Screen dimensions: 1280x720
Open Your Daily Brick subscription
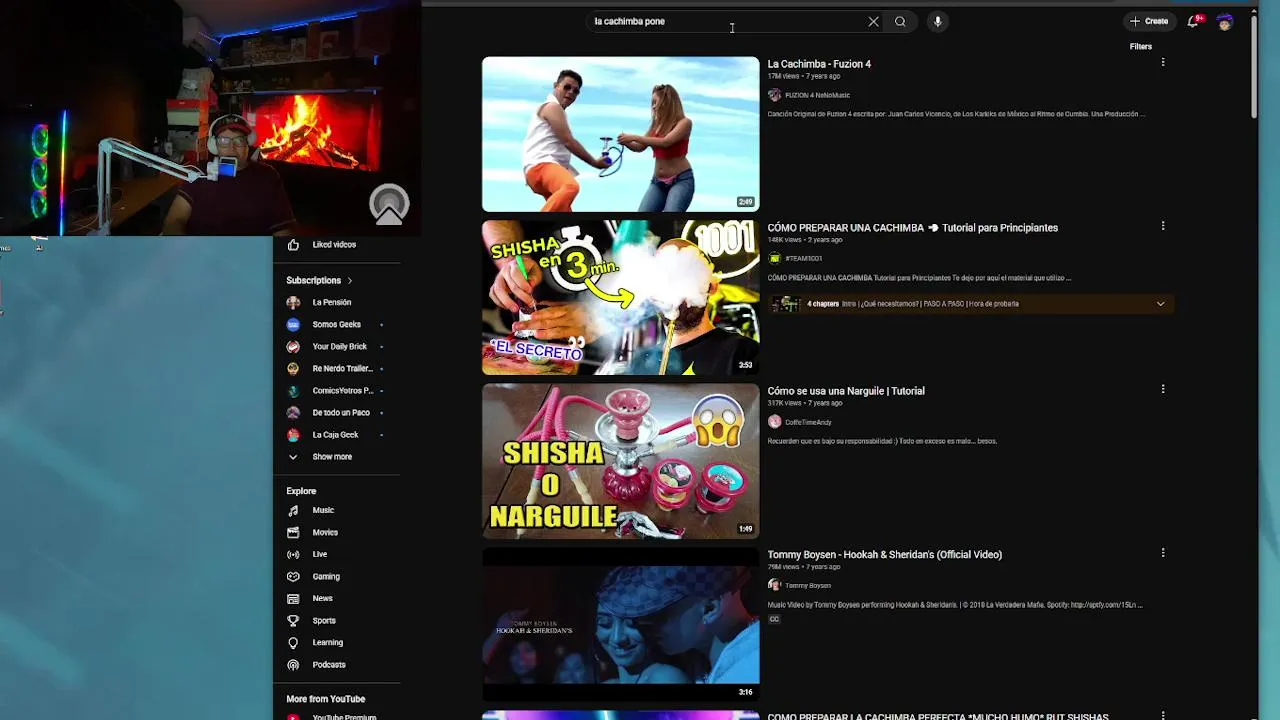(336, 346)
